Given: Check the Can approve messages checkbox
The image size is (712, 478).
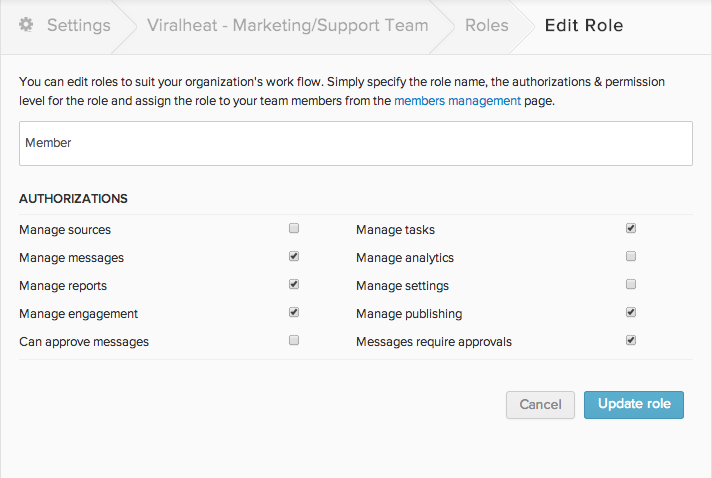Looking at the screenshot, I should click(x=294, y=340).
